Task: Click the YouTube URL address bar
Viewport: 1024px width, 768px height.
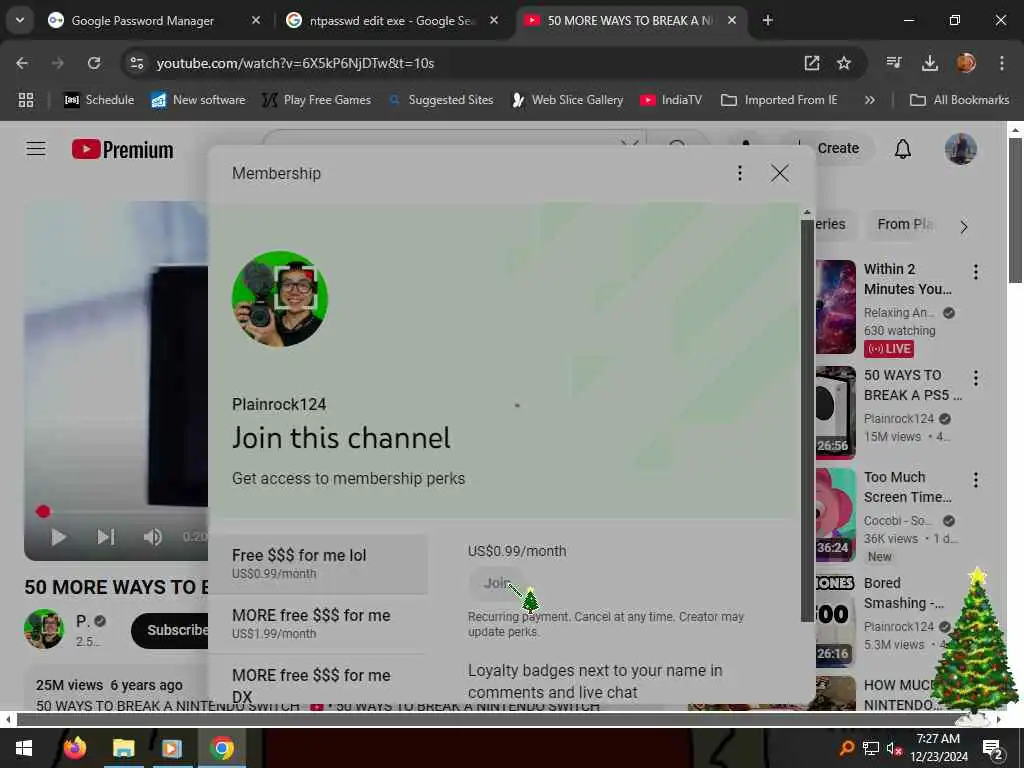Action: [x=457, y=63]
